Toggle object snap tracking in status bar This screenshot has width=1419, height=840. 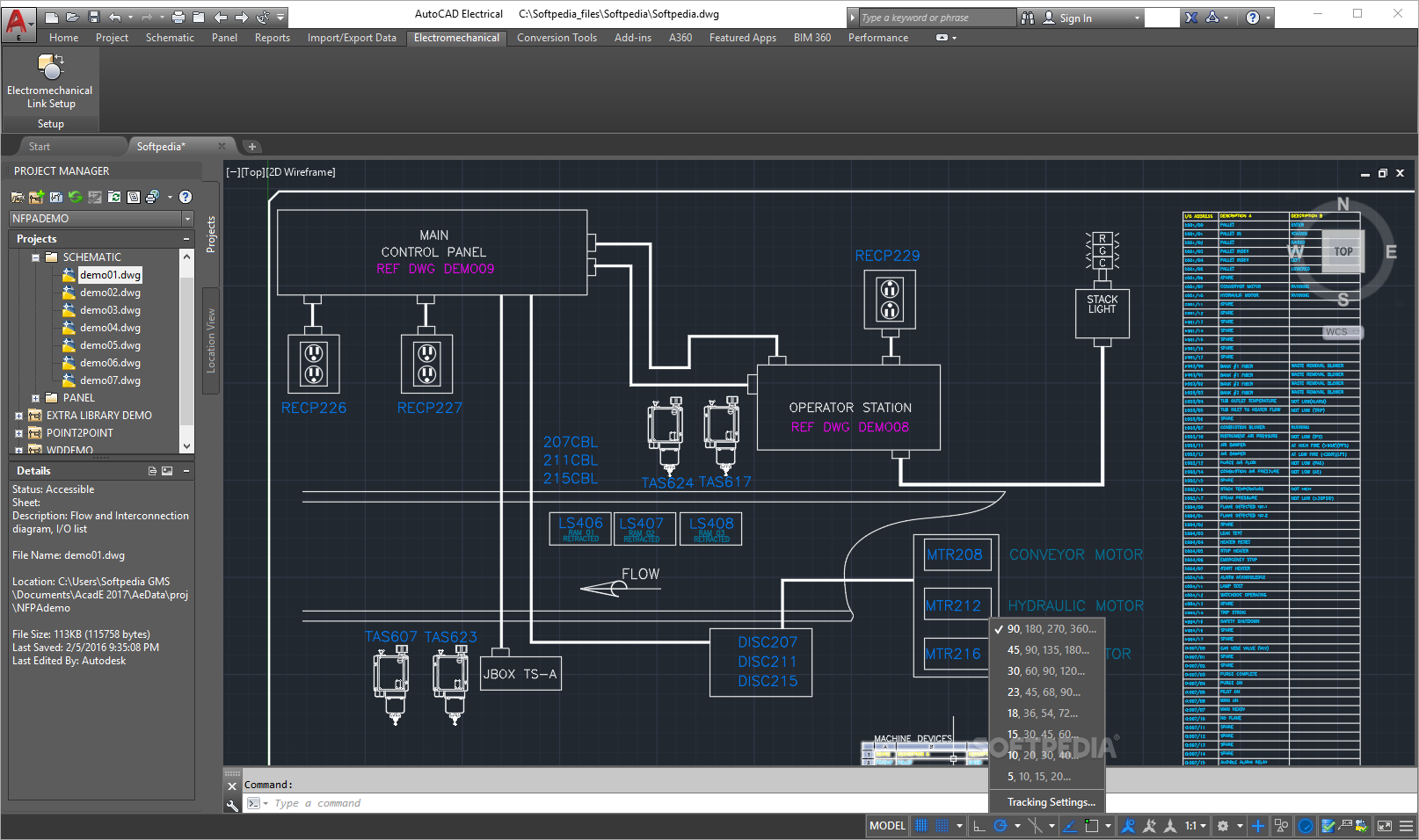[1070, 826]
